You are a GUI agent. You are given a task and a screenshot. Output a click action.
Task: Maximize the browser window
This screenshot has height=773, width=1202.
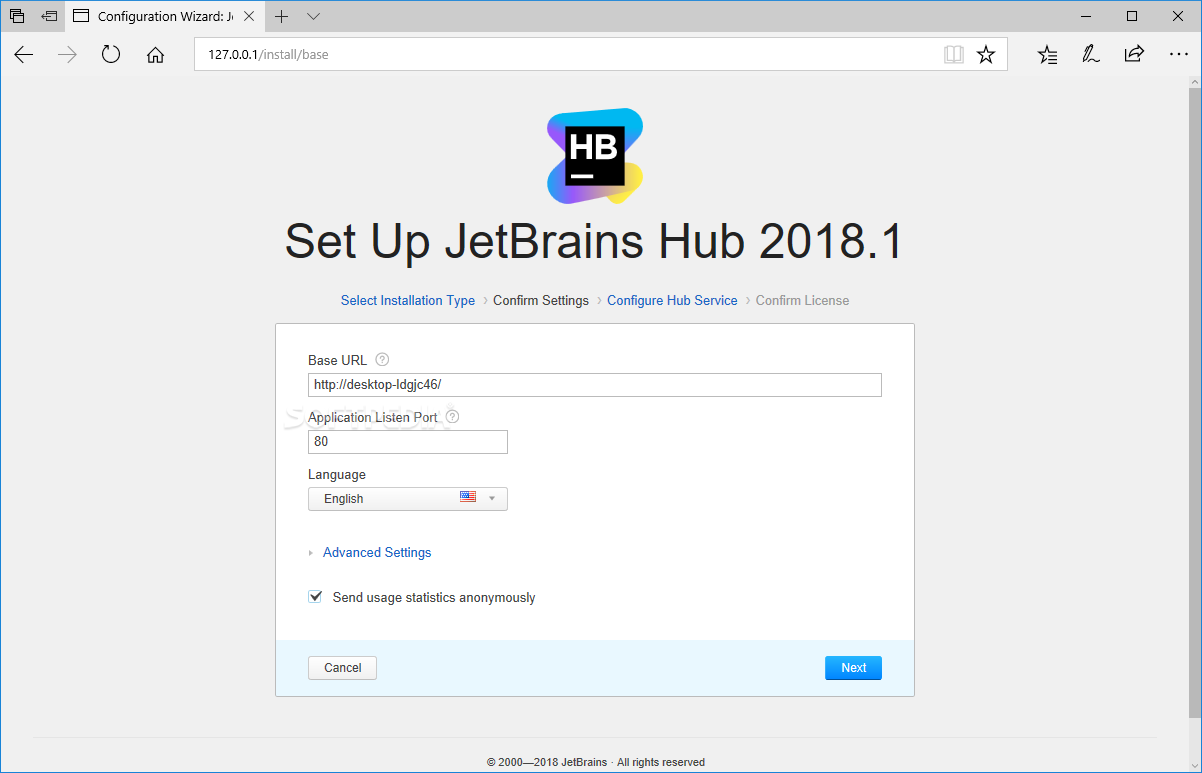pyautogui.click(x=1132, y=16)
